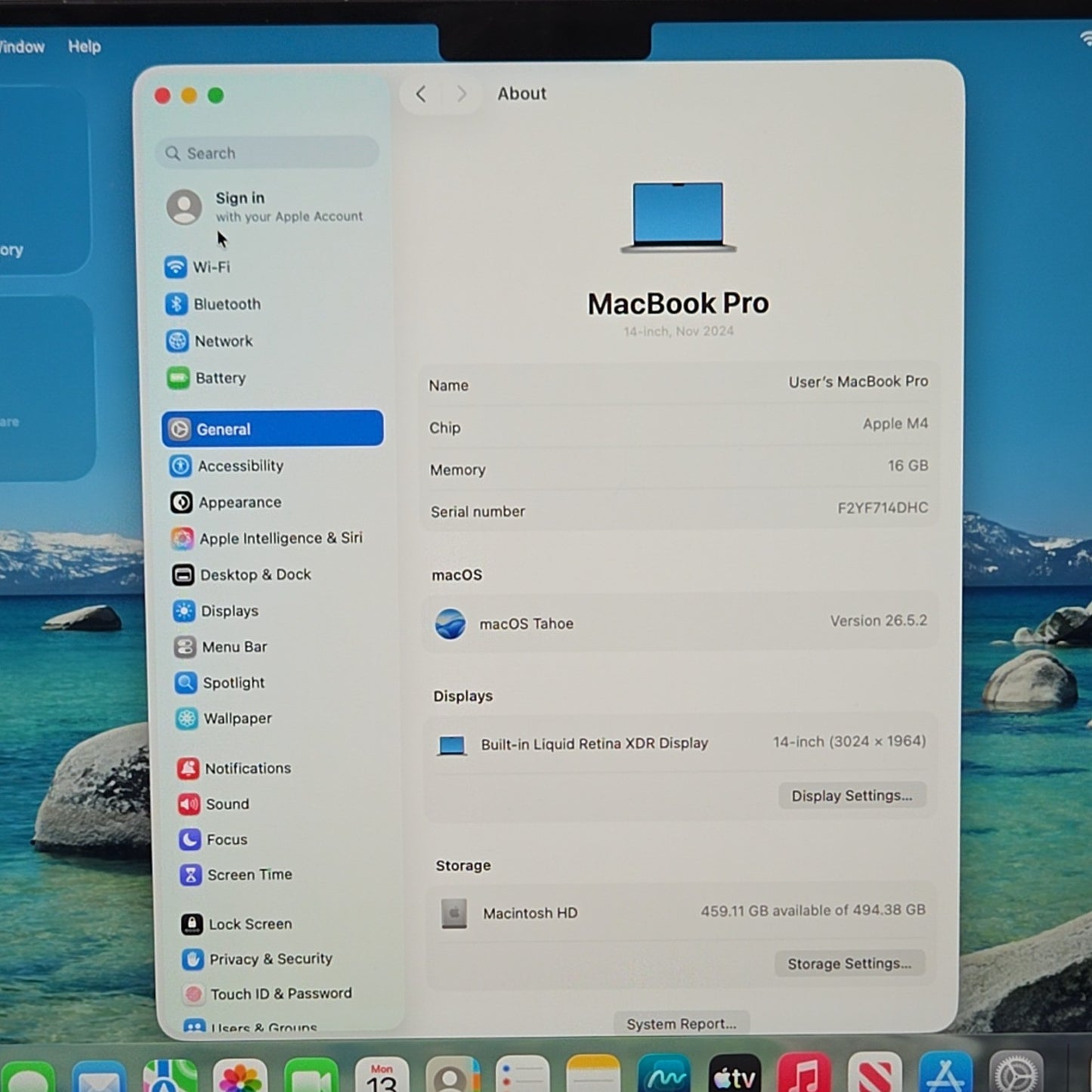Click Display Settings… button
This screenshot has height=1092, width=1092.
click(x=852, y=796)
